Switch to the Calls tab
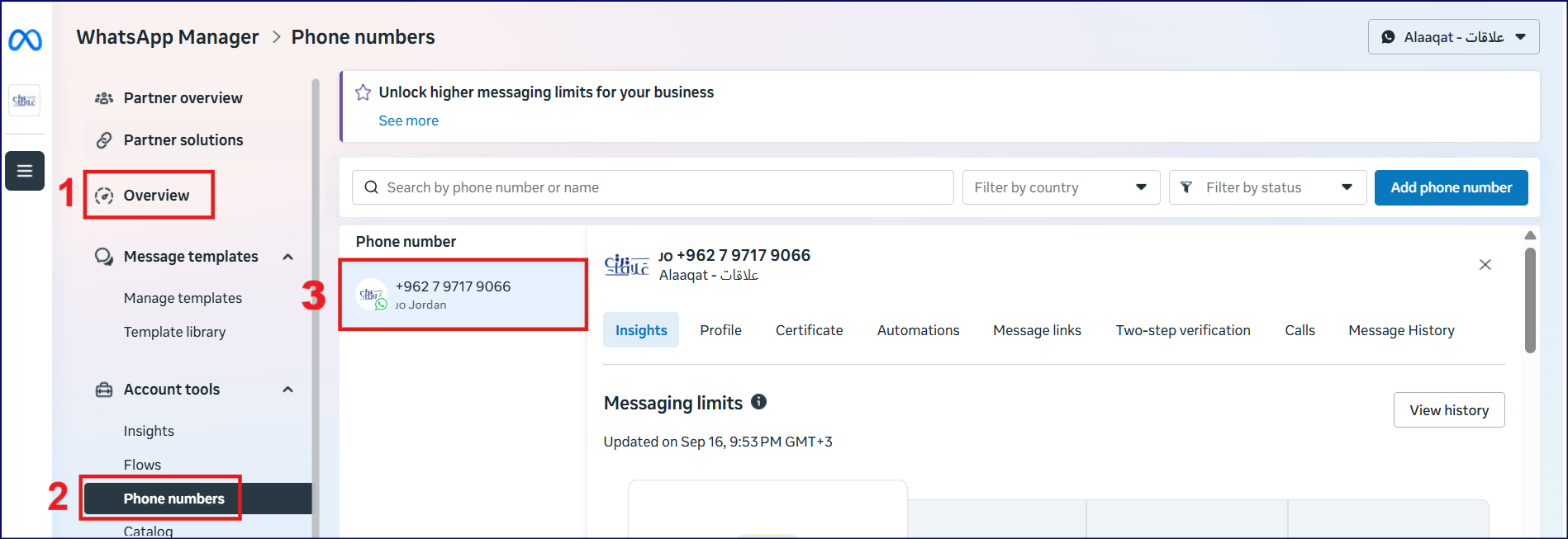1568x539 pixels. pos(1300,330)
